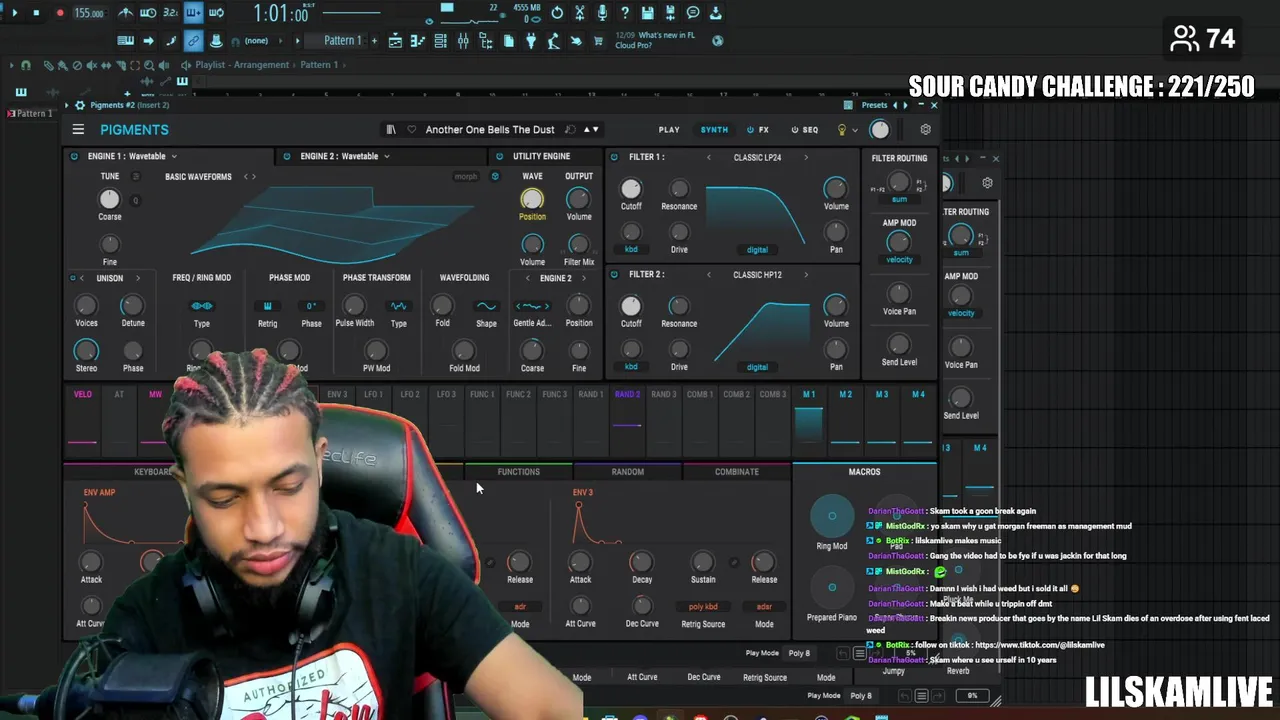This screenshot has height=720, width=1280.
Task: Click the 155.000 tempo field
Action: click(89, 13)
